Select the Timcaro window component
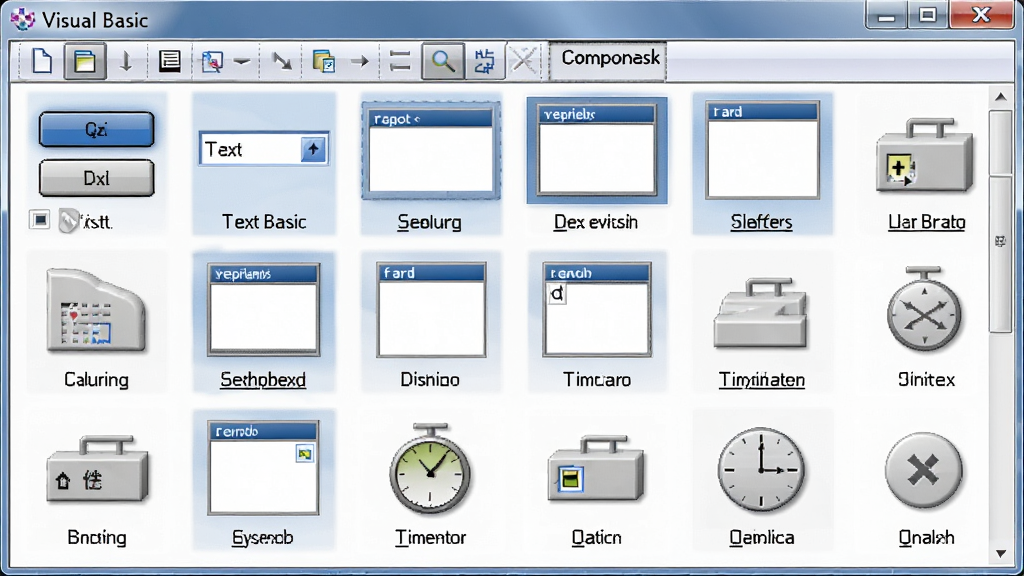Image resolution: width=1024 pixels, height=576 pixels. [x=597, y=310]
